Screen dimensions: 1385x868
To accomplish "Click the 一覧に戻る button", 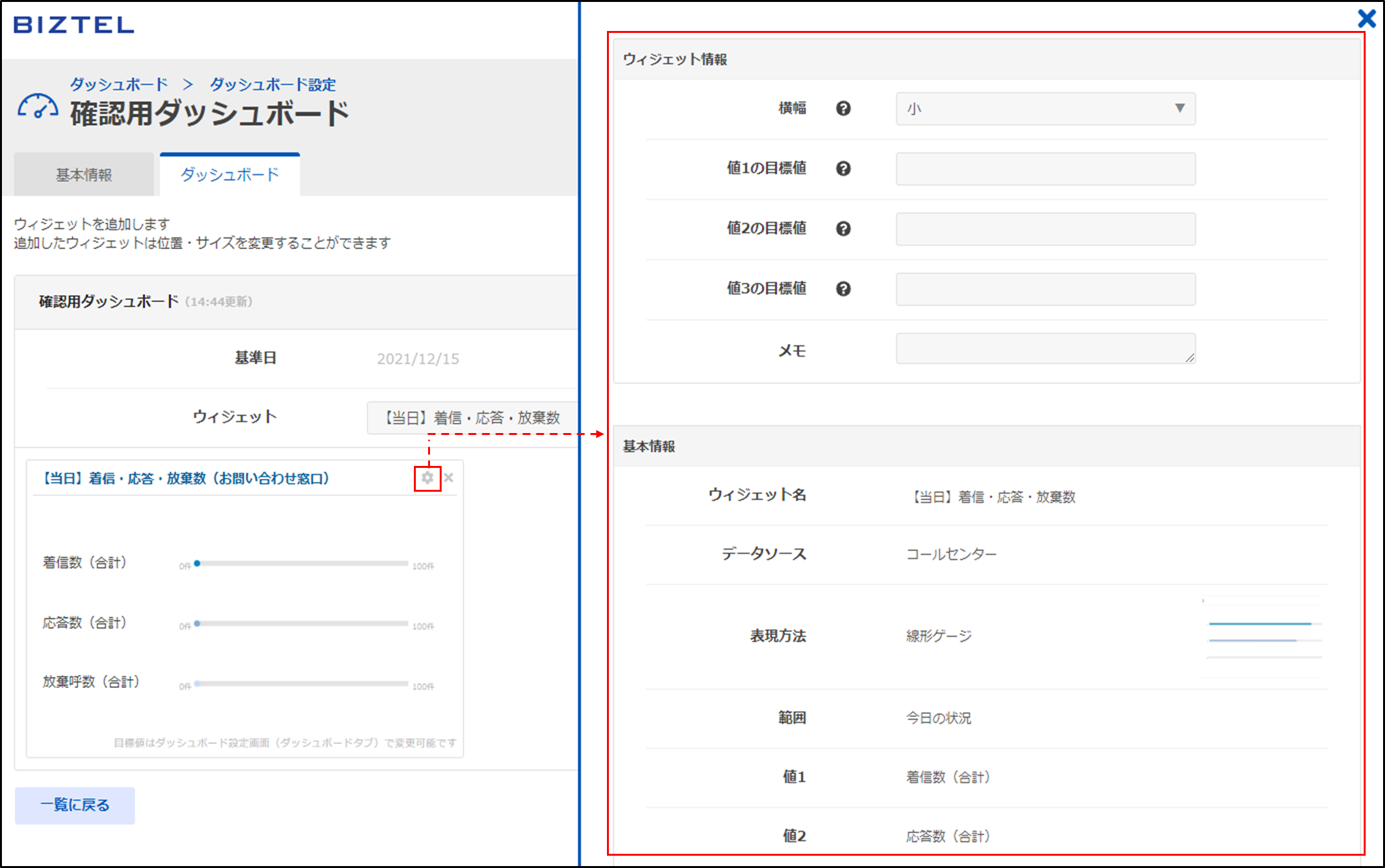I will click(75, 805).
